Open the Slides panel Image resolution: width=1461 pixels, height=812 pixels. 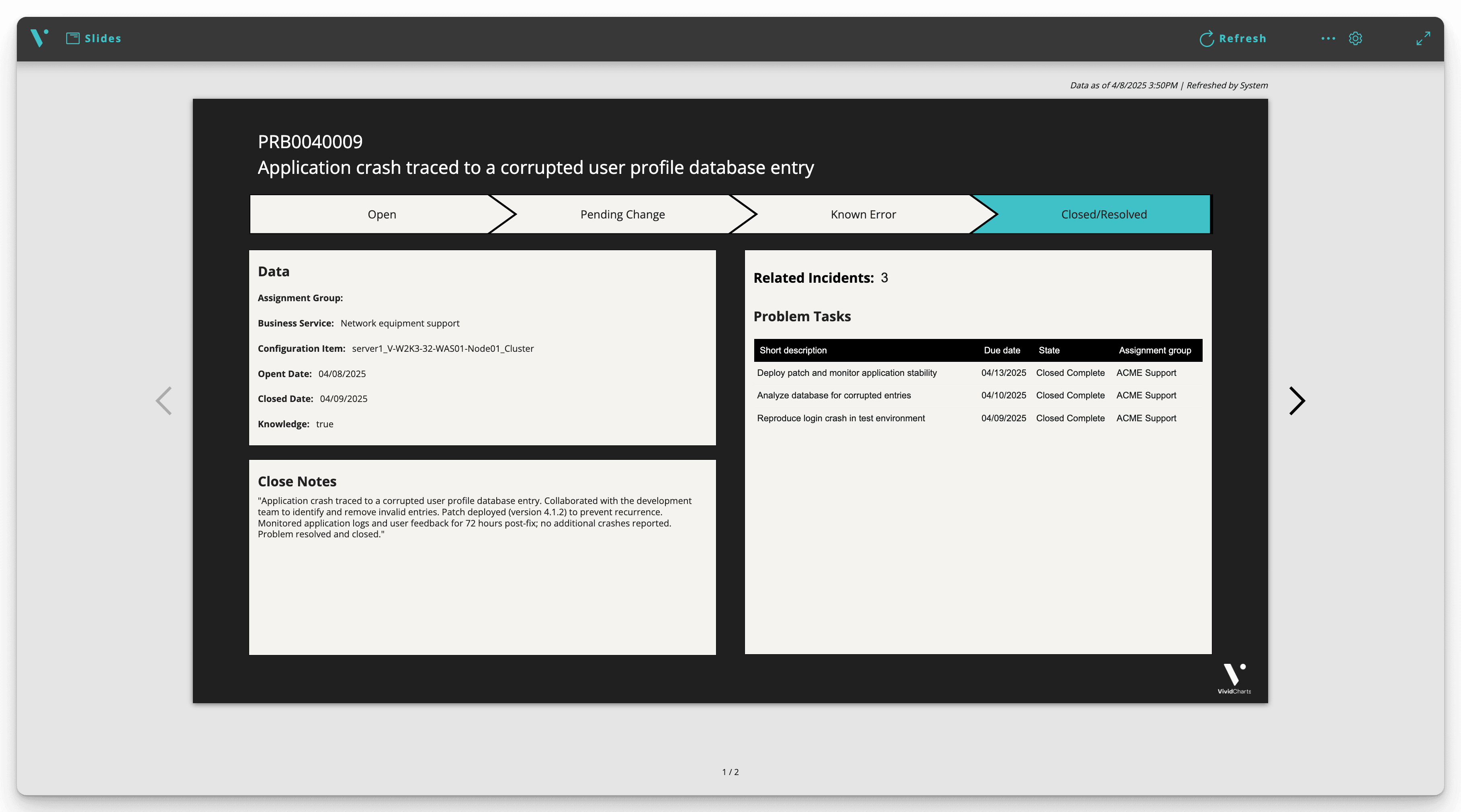[94, 39]
